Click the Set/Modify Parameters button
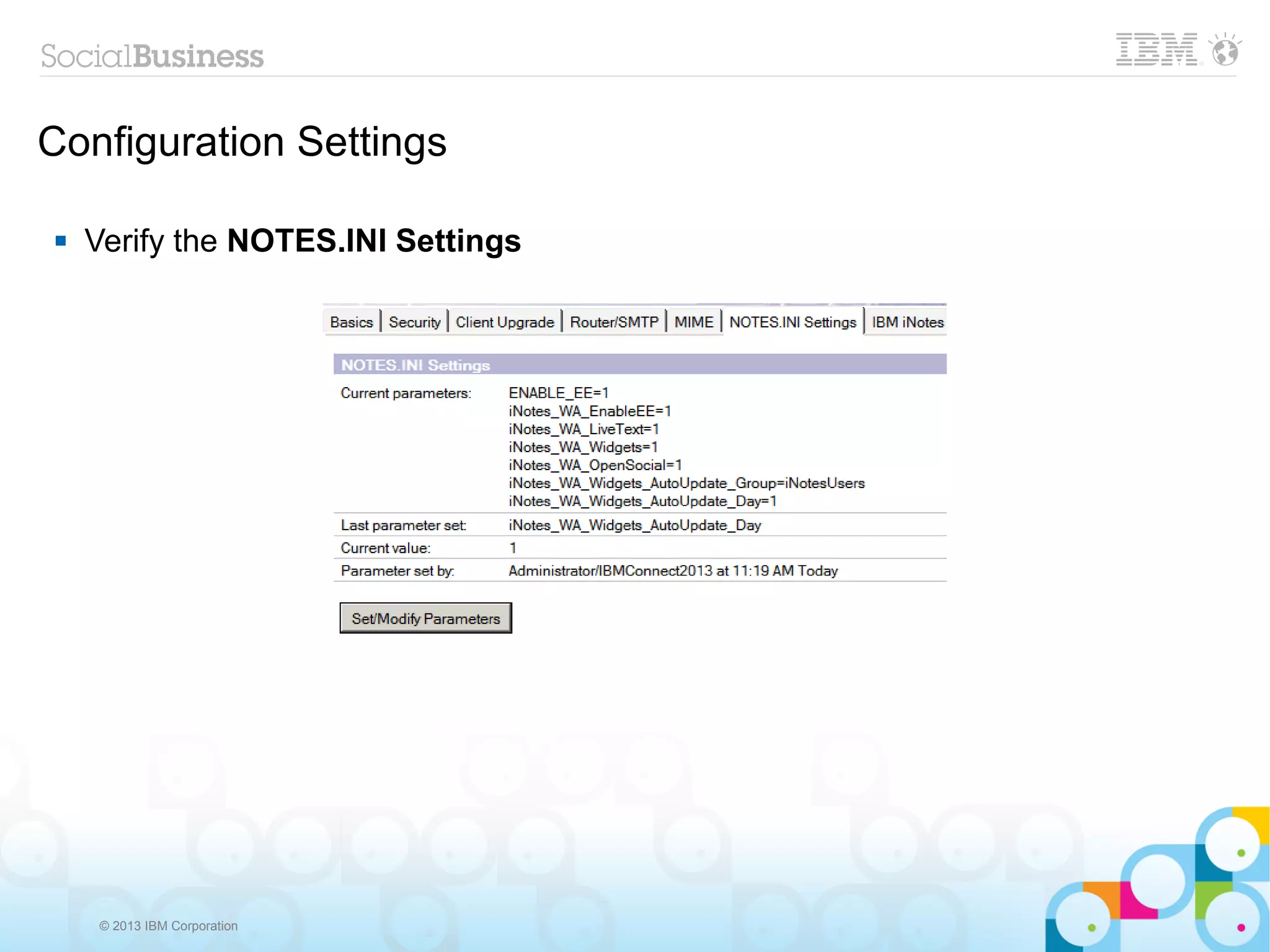This screenshot has height=952, width=1270. (x=426, y=618)
